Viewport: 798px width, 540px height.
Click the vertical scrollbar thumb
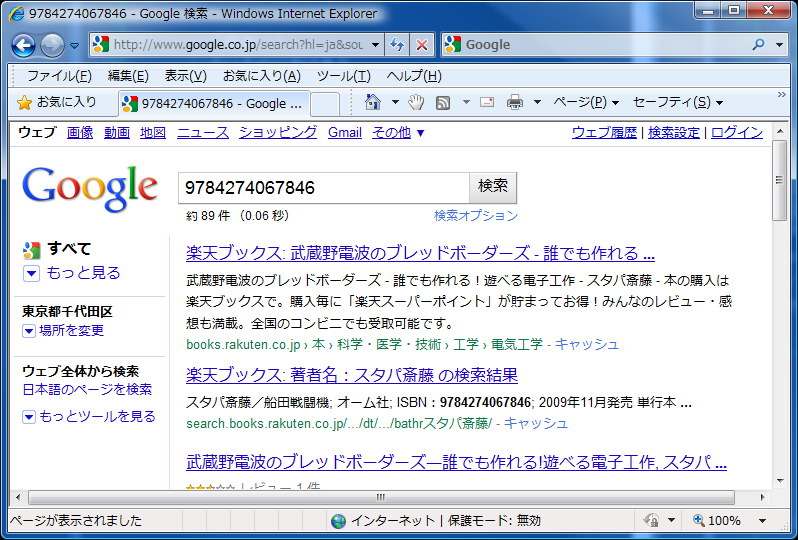pos(779,181)
